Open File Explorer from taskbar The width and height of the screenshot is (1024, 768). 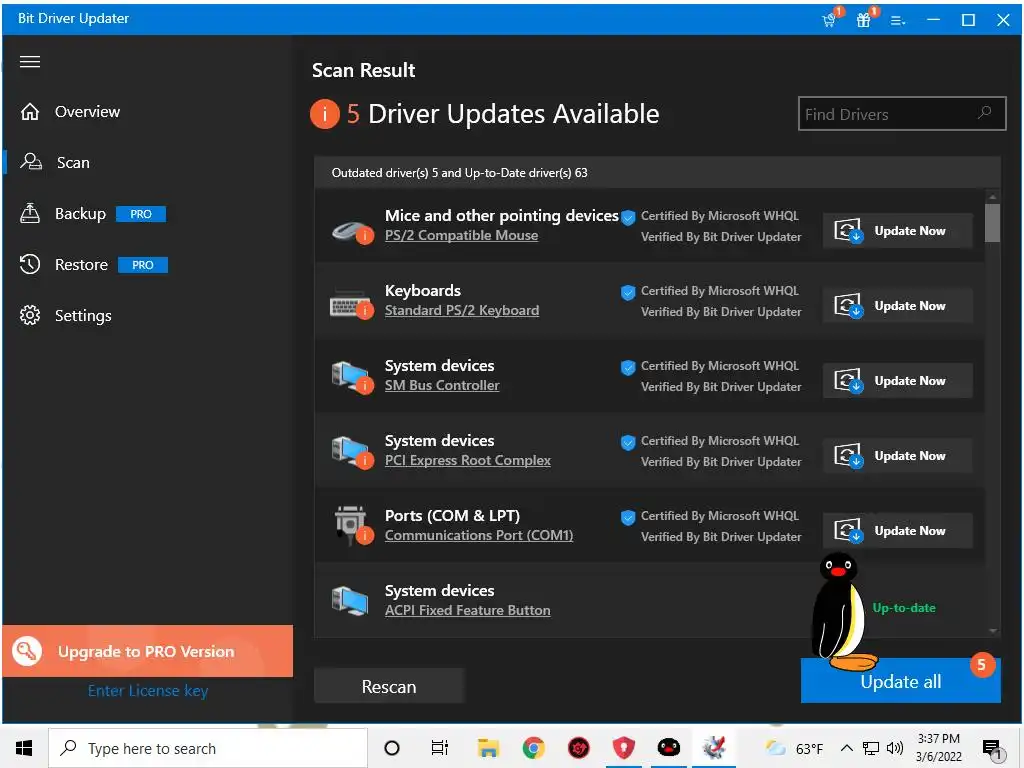488,748
